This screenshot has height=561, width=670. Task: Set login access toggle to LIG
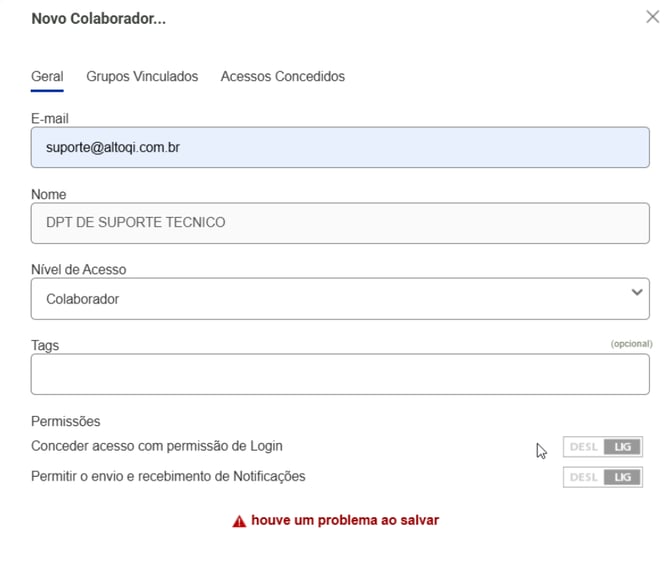pyautogui.click(x=623, y=447)
